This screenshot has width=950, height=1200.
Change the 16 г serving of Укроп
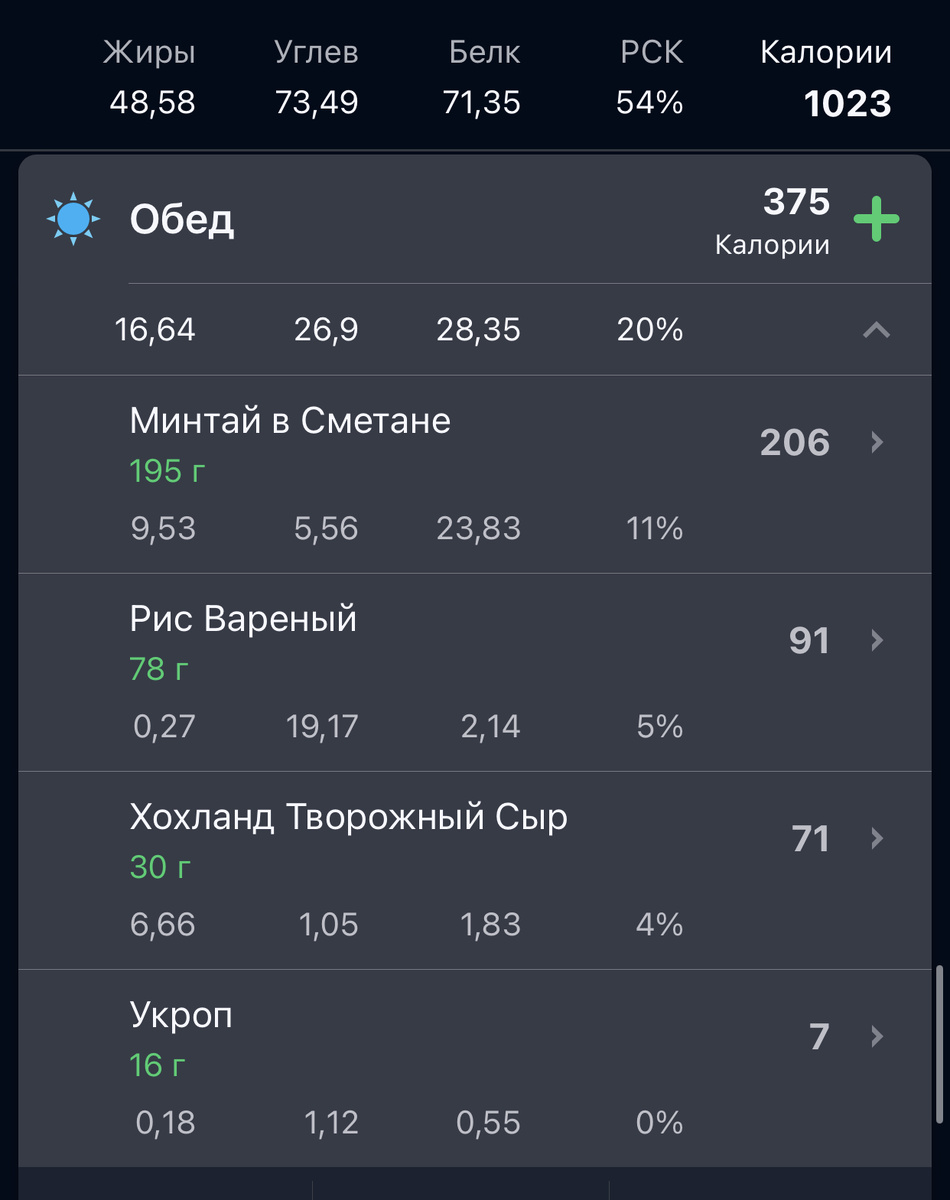click(158, 1065)
